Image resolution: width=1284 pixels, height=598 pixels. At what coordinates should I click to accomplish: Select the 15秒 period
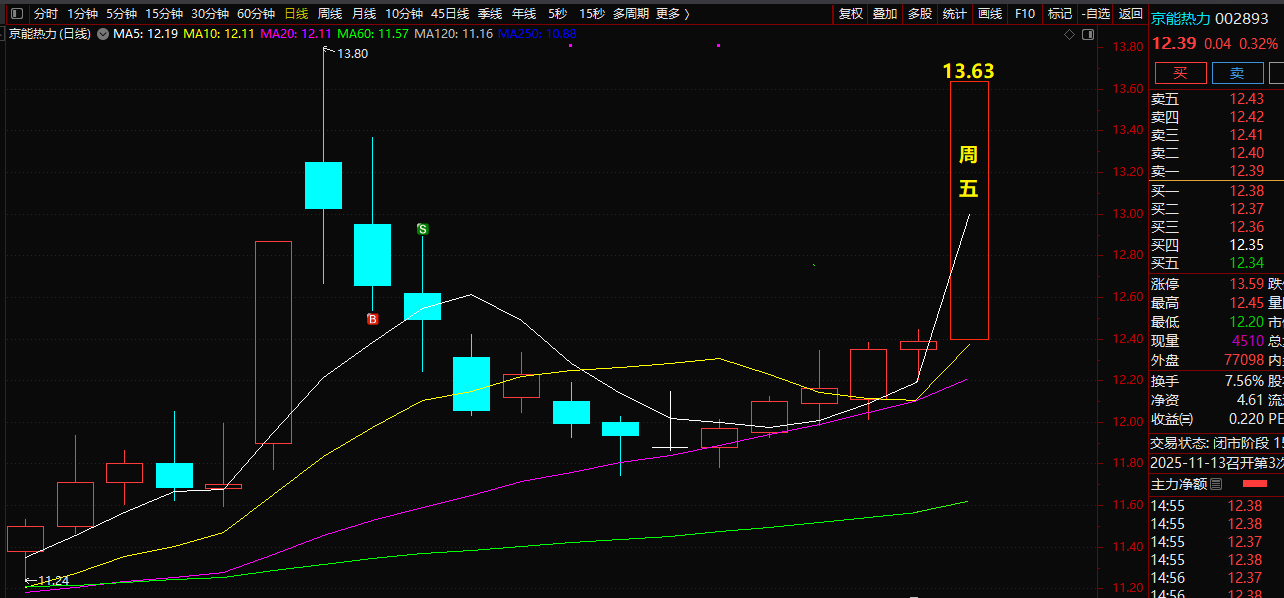tap(592, 14)
